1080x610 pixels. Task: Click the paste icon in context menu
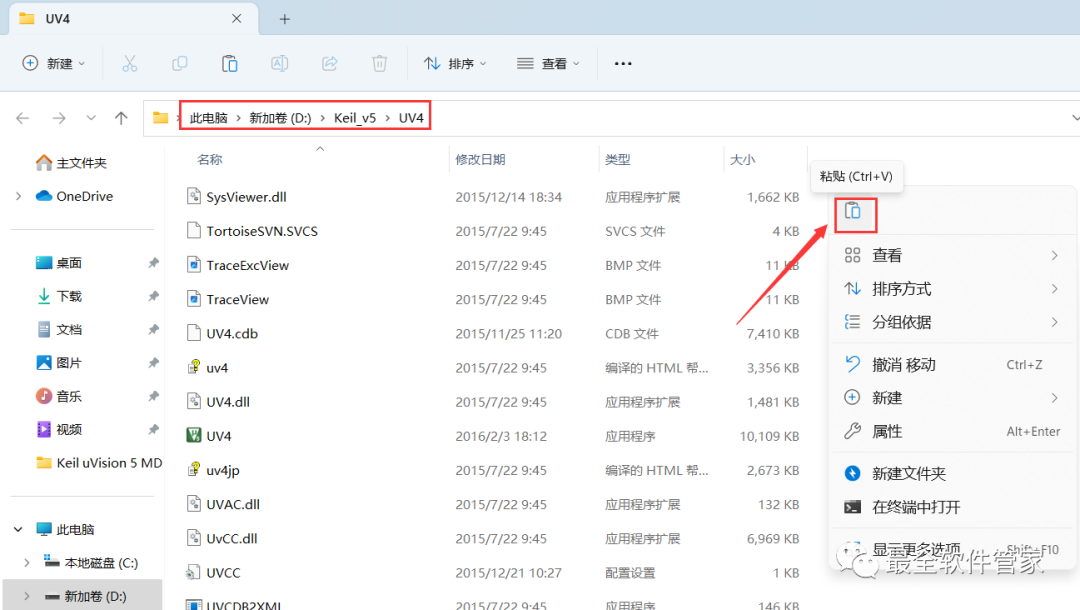tap(853, 212)
